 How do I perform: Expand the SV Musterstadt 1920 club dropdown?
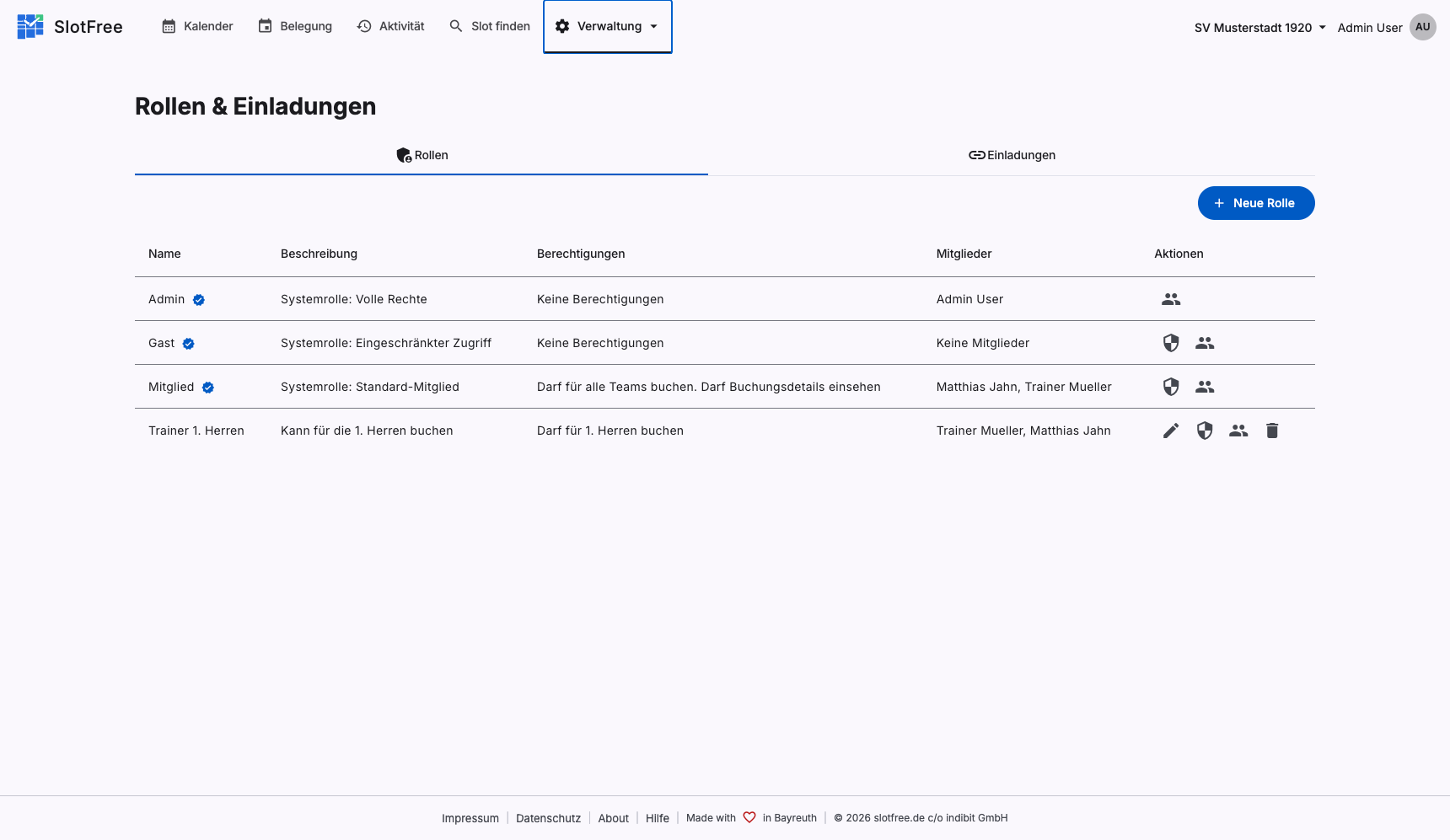[x=1254, y=27]
